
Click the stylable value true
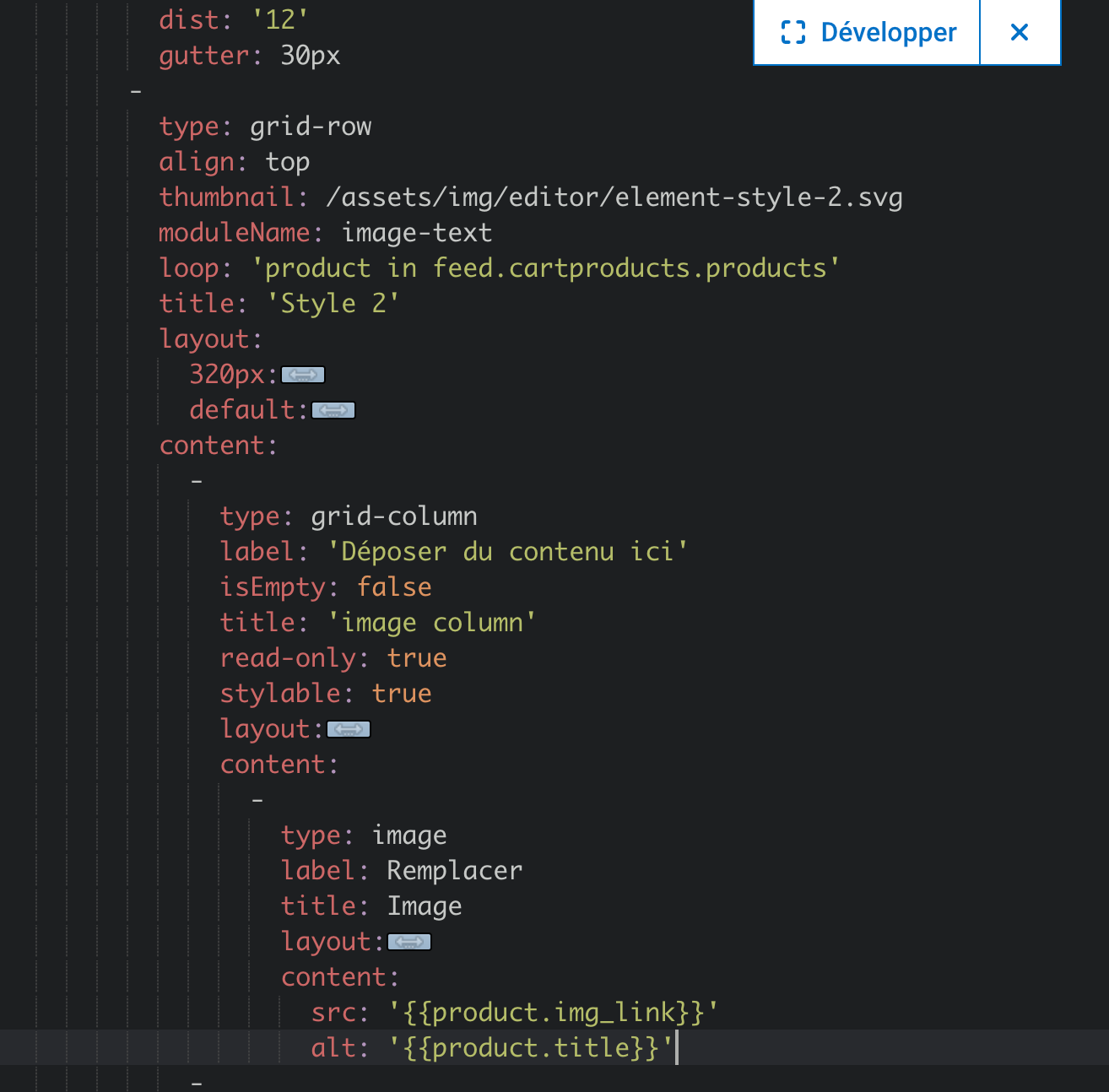(x=402, y=694)
